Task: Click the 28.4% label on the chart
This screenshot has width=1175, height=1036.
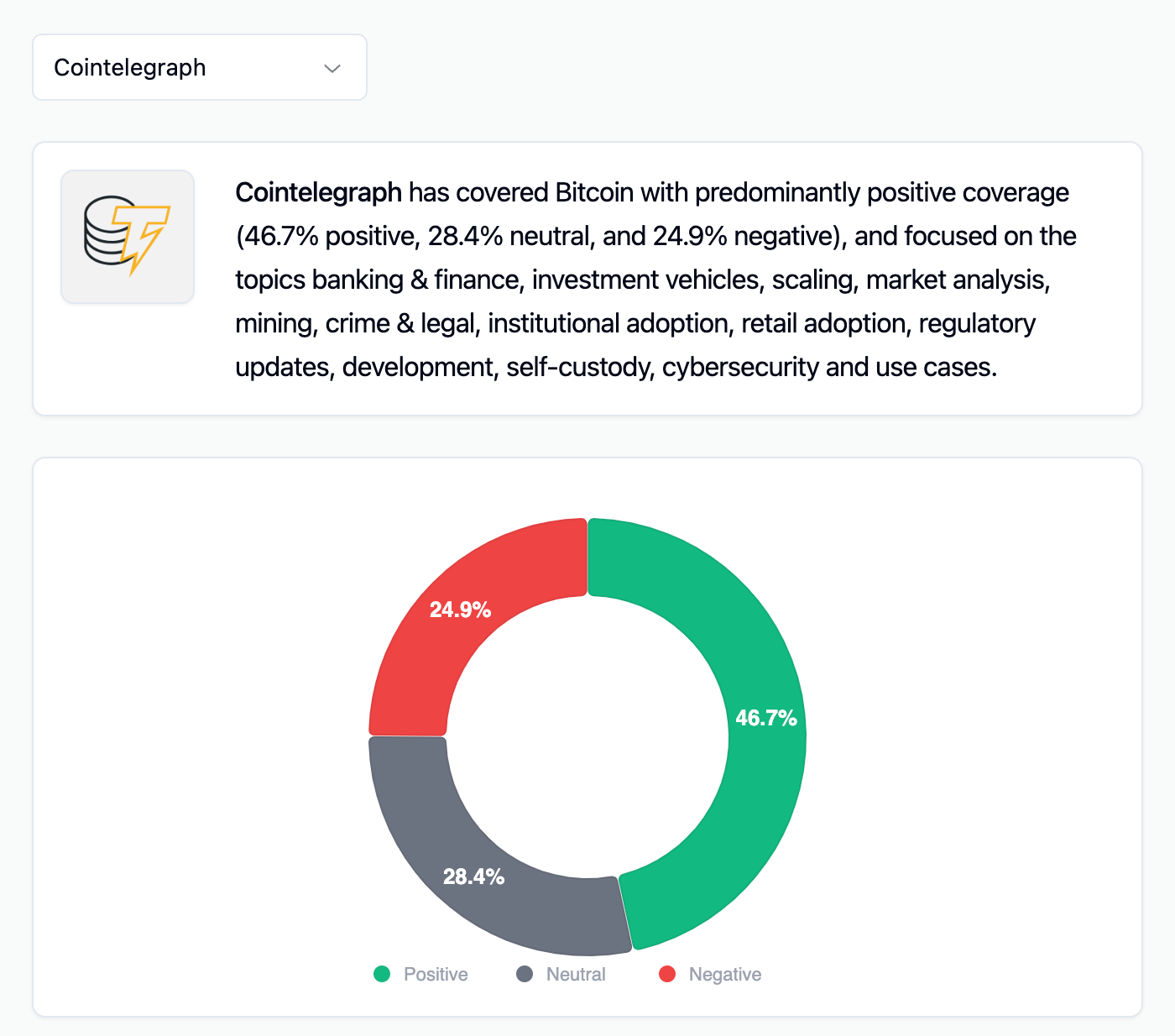Action: (473, 876)
